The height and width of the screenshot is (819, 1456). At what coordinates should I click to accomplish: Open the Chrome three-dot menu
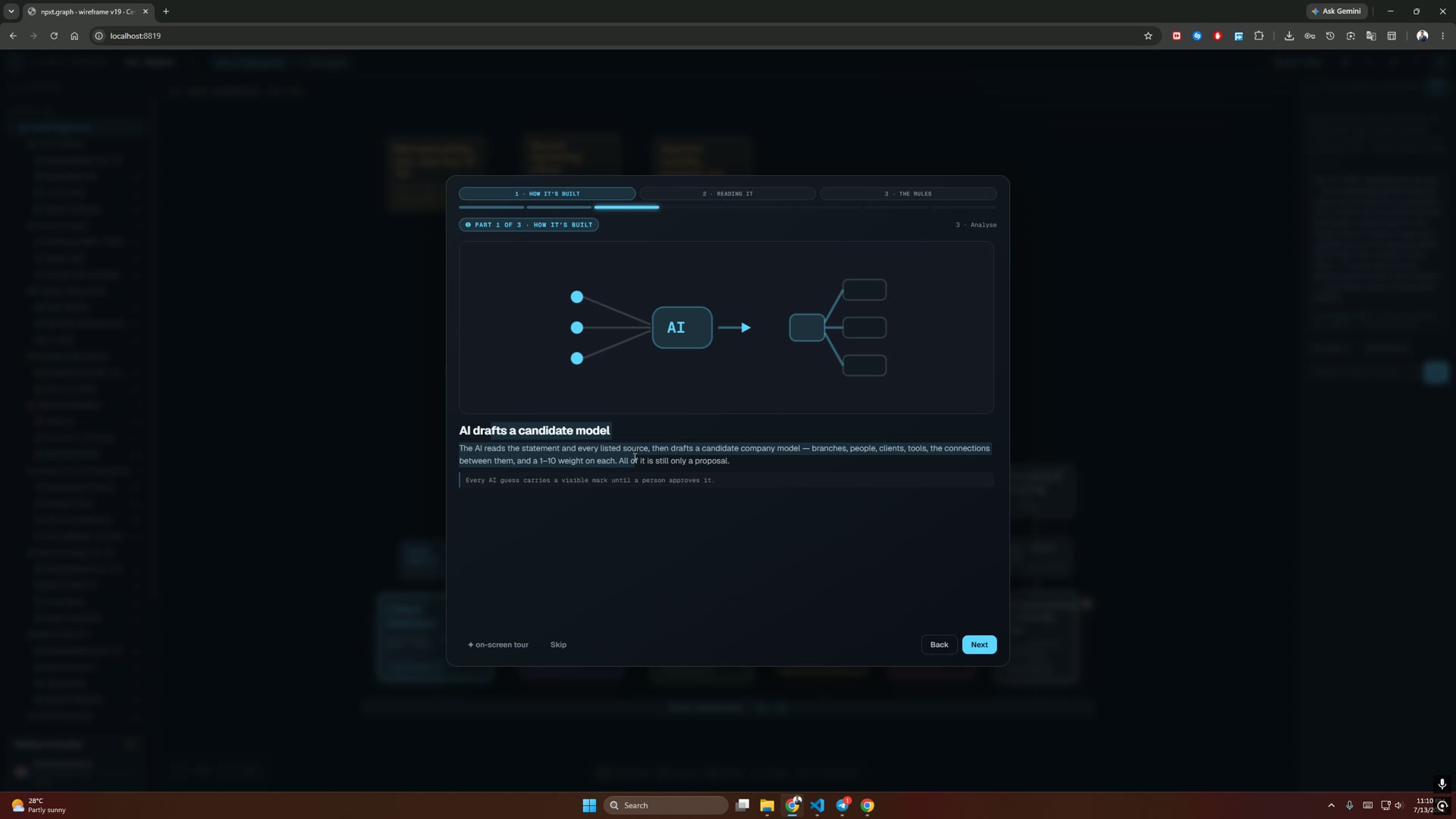[x=1442, y=36]
